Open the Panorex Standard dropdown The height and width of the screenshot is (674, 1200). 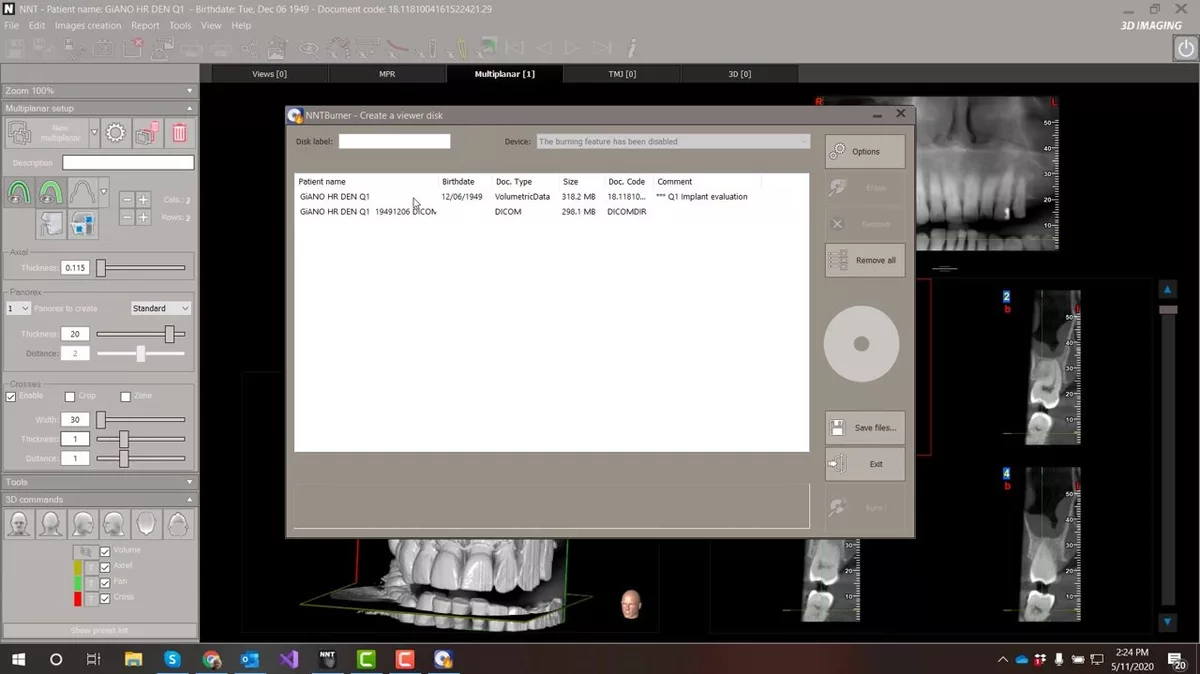(x=160, y=309)
